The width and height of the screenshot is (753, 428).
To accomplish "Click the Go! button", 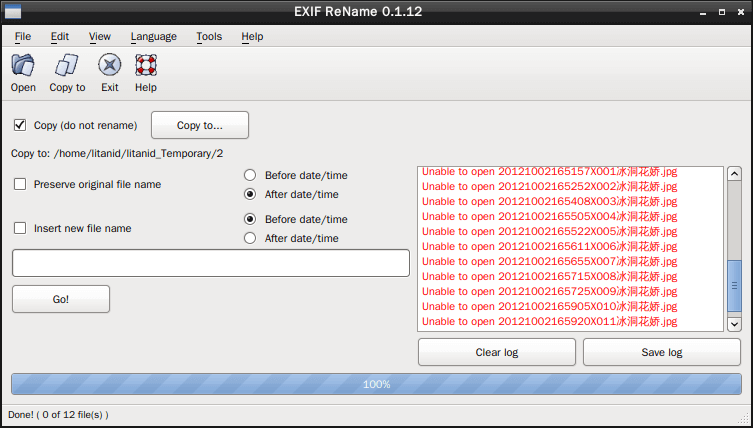I will pos(61,299).
